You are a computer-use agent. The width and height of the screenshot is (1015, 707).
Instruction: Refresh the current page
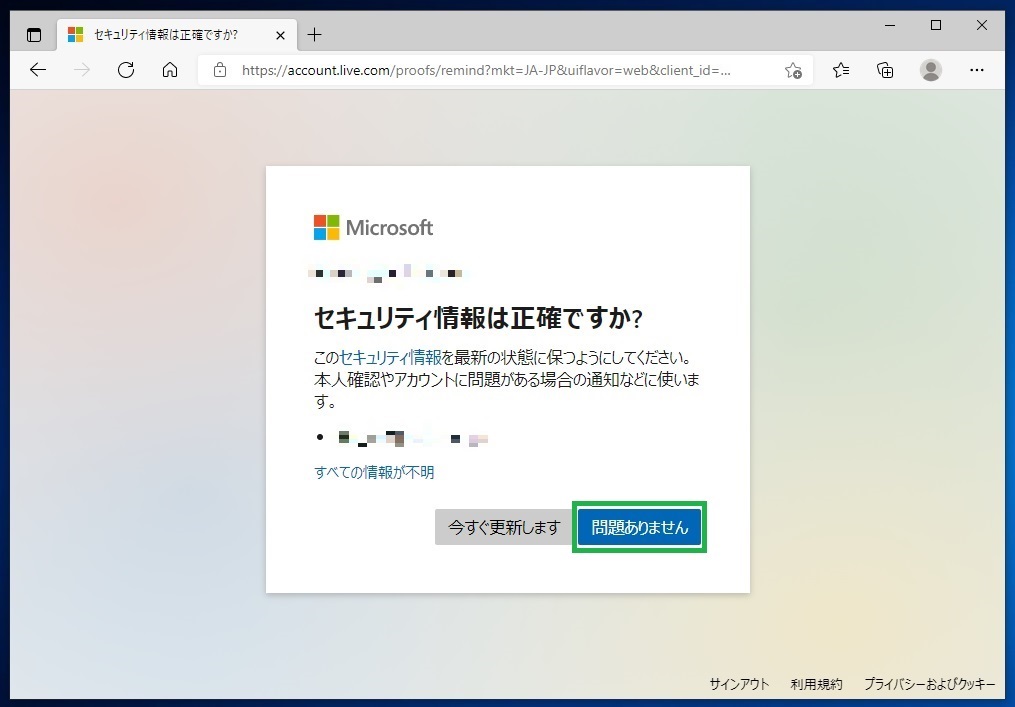pyautogui.click(x=126, y=70)
